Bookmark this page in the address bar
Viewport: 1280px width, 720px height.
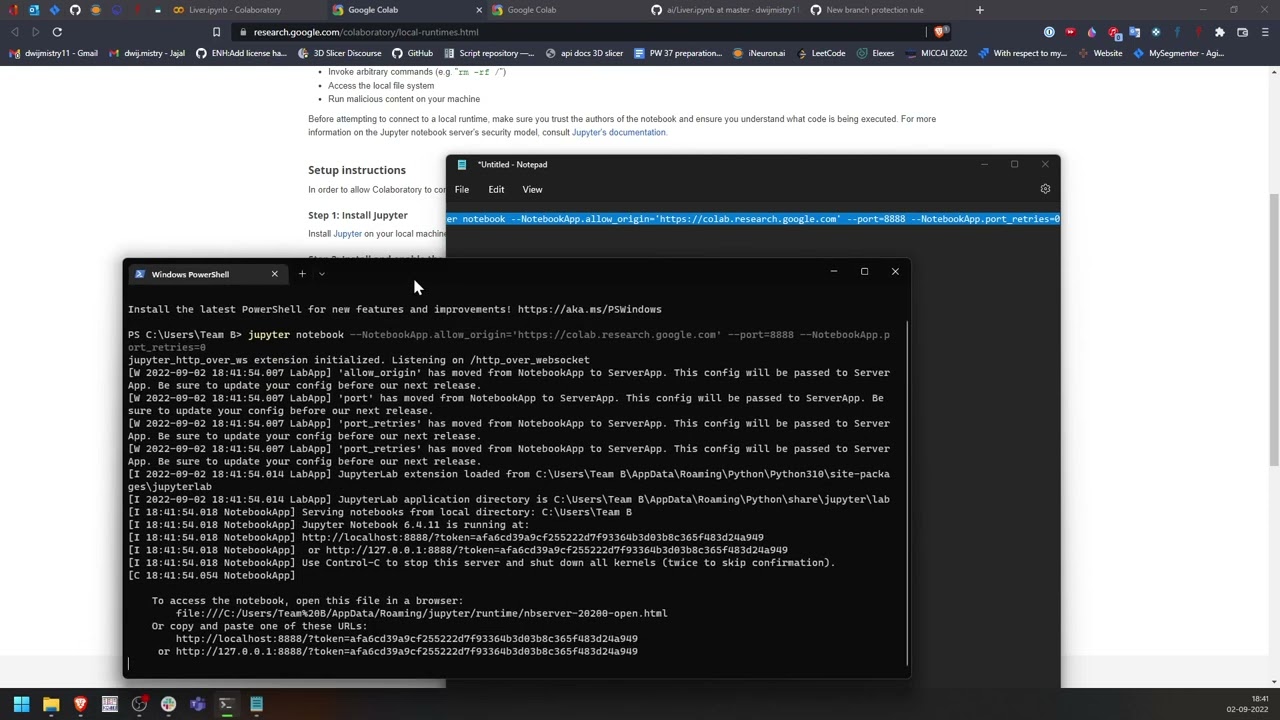click(216, 32)
